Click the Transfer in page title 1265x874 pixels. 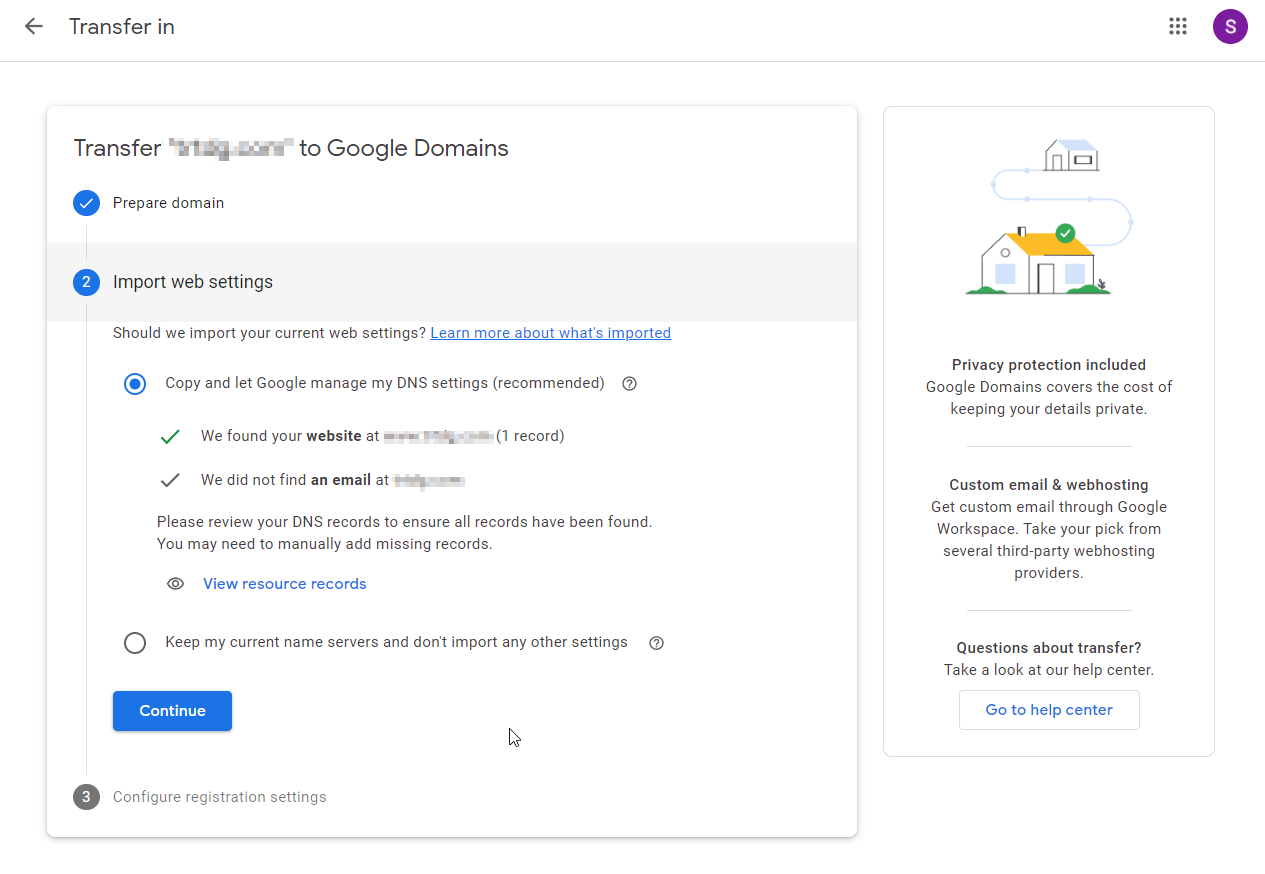tap(122, 27)
